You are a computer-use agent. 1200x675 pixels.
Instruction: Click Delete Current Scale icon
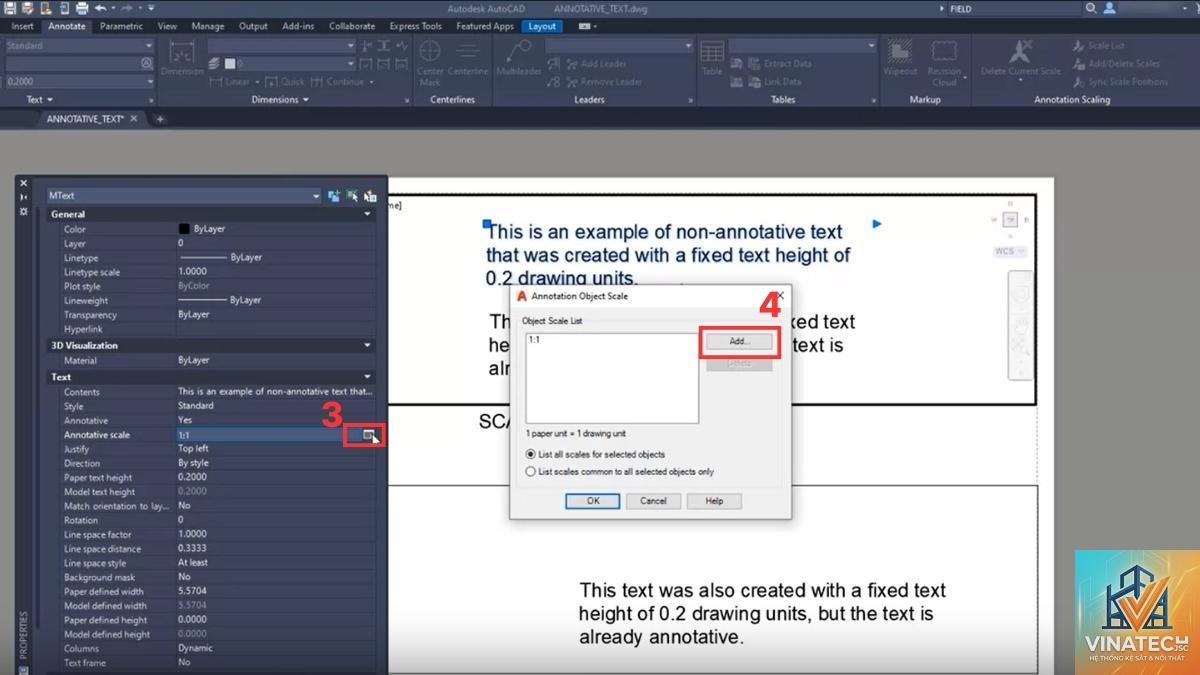point(1021,58)
